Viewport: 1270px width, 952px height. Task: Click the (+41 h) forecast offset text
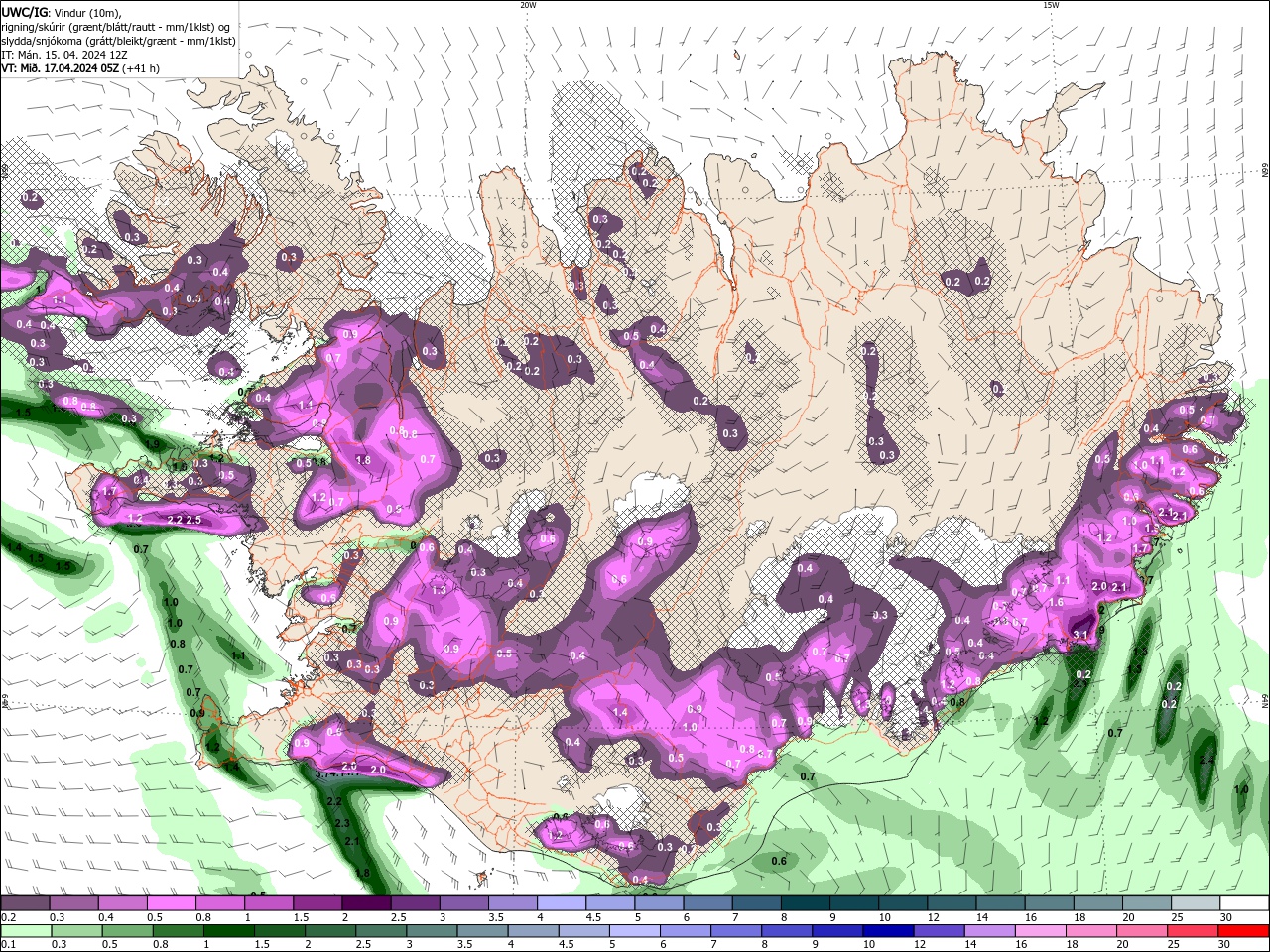point(142,68)
